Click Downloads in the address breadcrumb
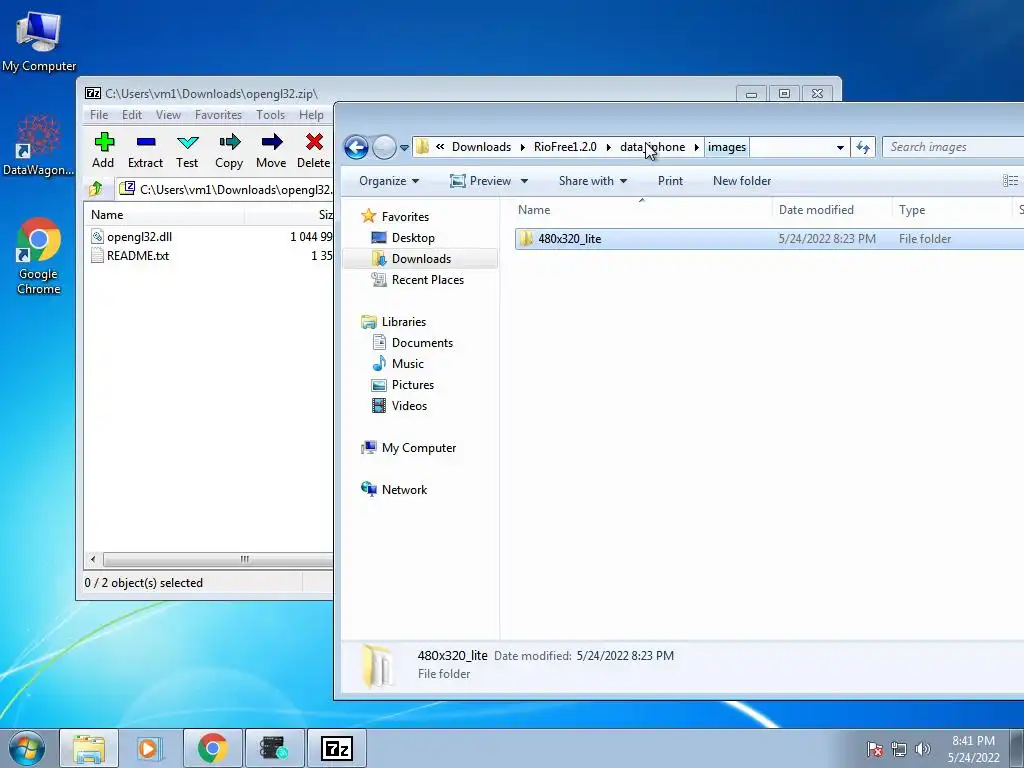This screenshot has height=768, width=1024. pos(481,147)
